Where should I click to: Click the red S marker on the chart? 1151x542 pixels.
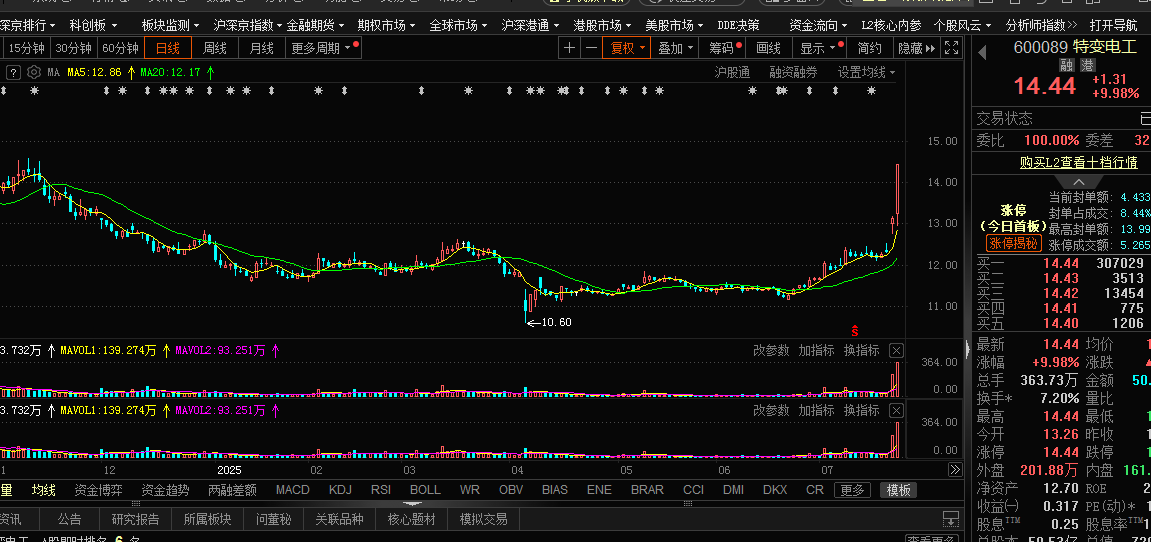tap(854, 330)
